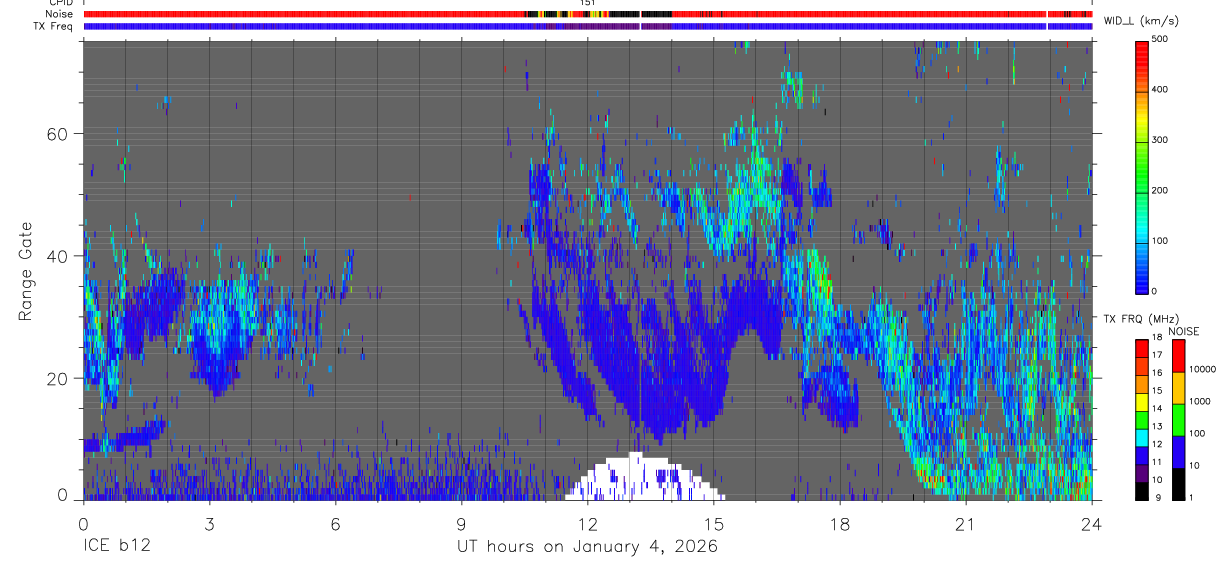Screen dimensions: 1228x567
Task: Click the black swatch of the NOISE legend
Action: click(x=1178, y=484)
